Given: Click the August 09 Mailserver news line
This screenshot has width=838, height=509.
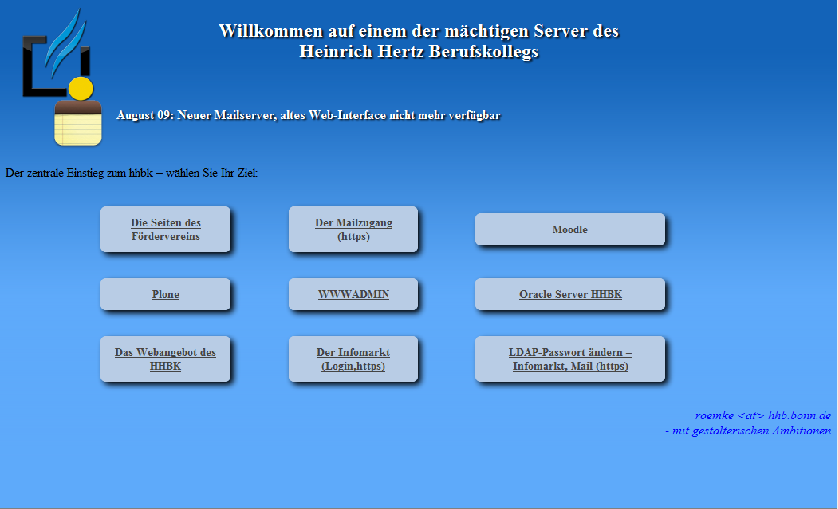Looking at the screenshot, I should [308, 115].
